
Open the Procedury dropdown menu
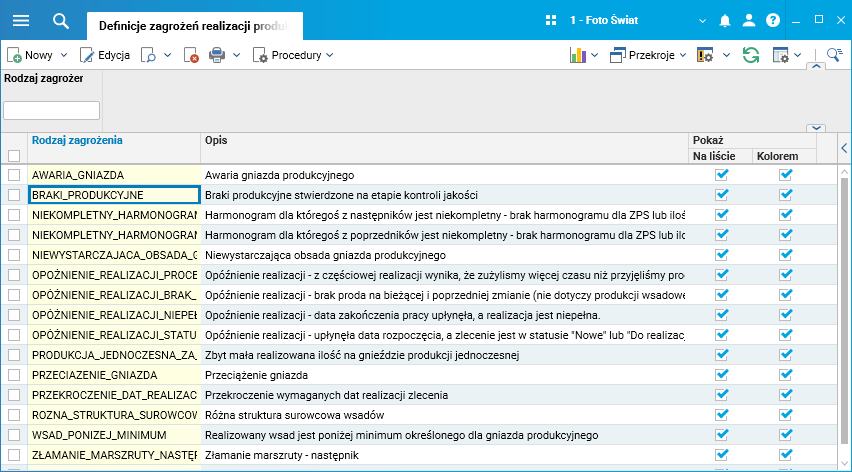coord(294,55)
